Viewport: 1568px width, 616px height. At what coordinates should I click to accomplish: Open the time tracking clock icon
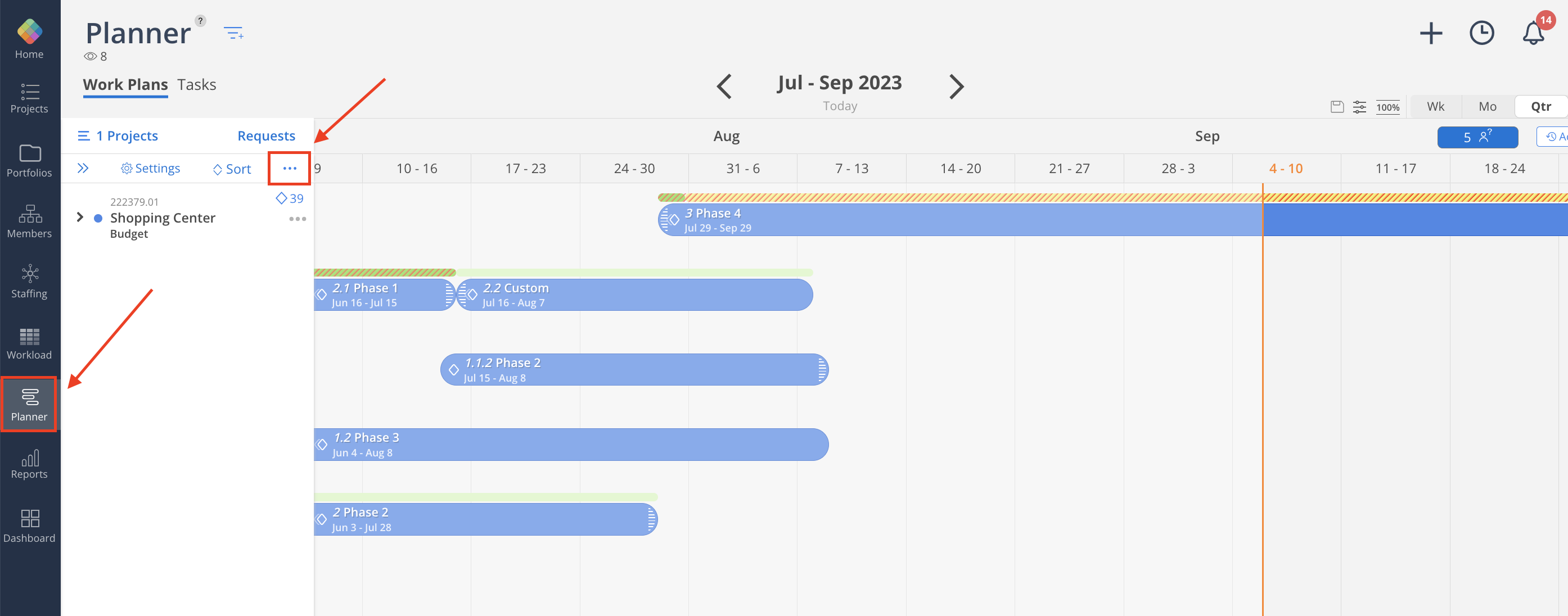click(x=1481, y=33)
